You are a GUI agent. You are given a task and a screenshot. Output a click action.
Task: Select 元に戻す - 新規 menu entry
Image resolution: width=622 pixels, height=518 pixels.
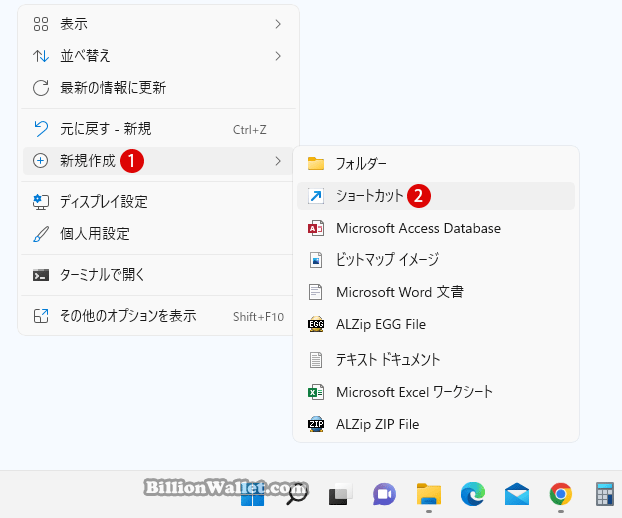click(158, 129)
